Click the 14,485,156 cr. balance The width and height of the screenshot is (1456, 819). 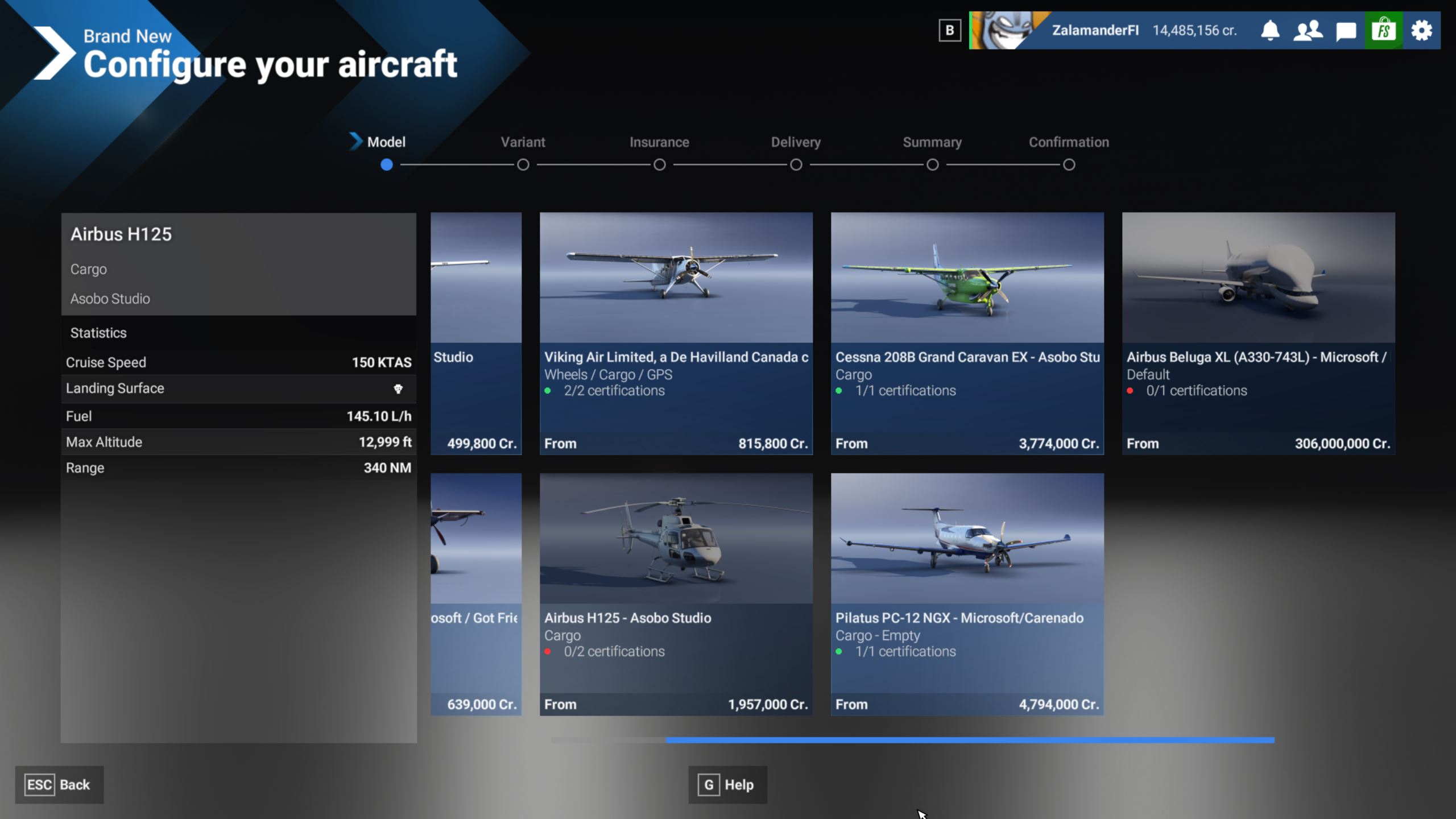tap(1194, 30)
